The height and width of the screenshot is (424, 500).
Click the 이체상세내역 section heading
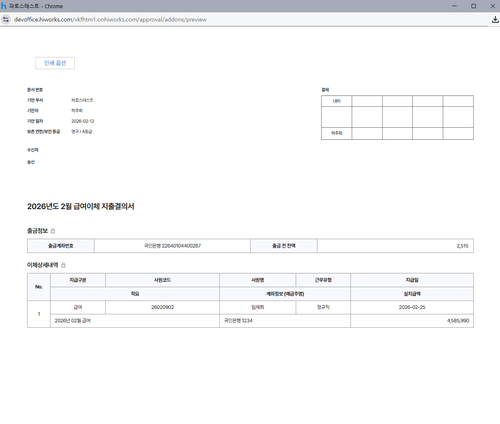click(43, 265)
